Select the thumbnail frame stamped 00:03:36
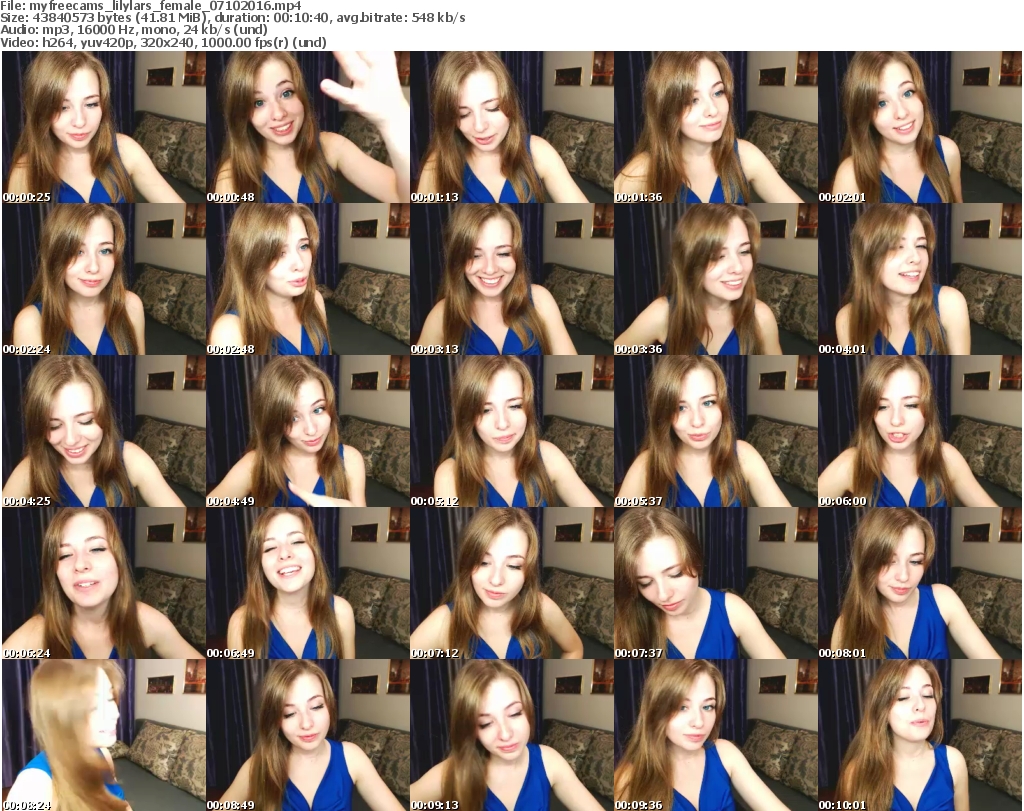Image resolution: width=1024 pixels, height=811 pixels. click(x=716, y=279)
